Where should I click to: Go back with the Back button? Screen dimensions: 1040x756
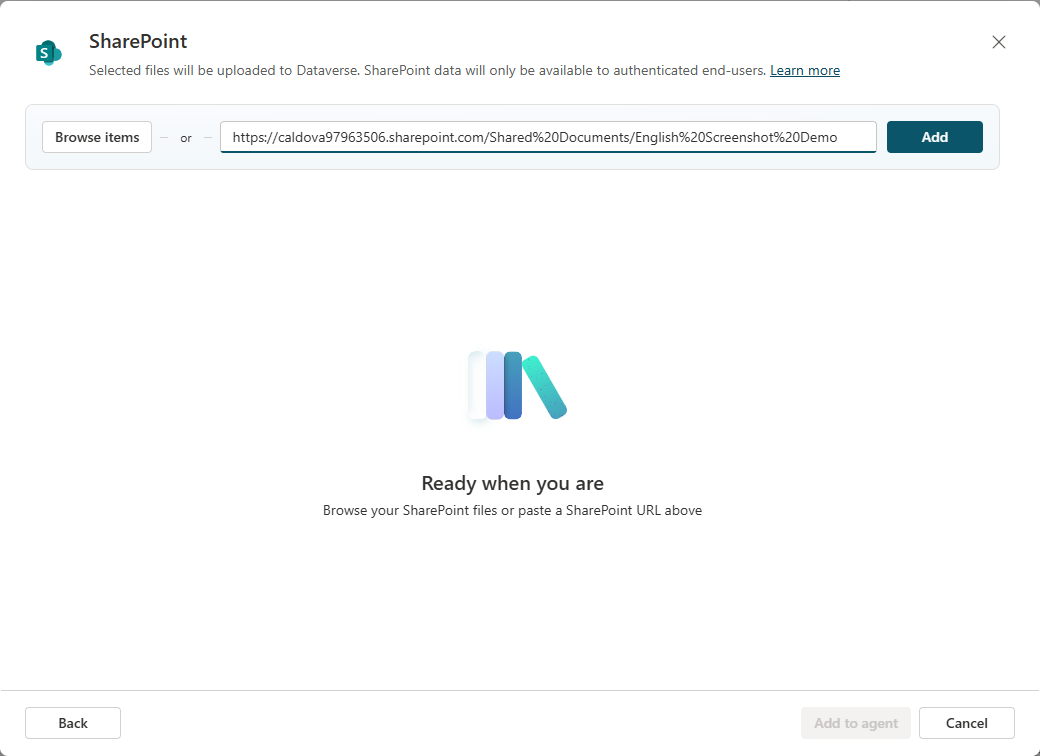(x=73, y=723)
